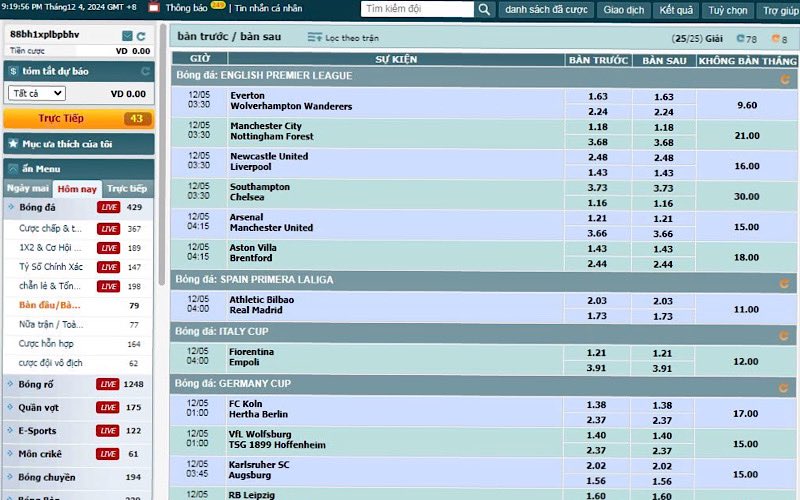800x500 pixels.
Task: Refresh balance next to account name
Action: click(142, 36)
